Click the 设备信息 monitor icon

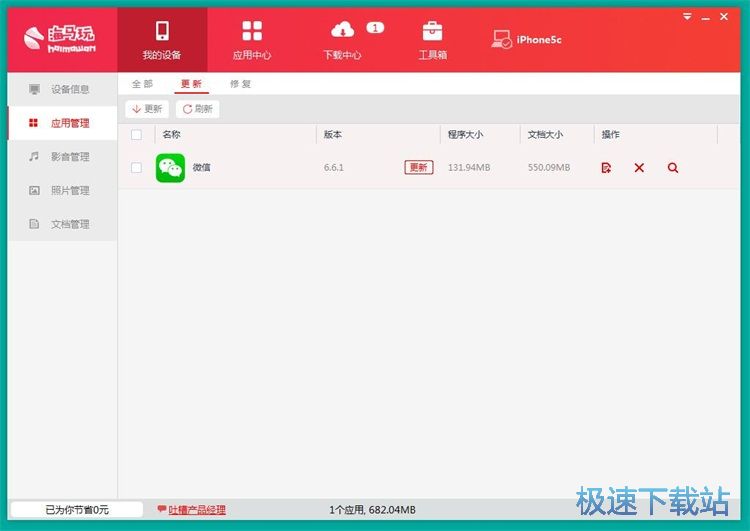click(x=34, y=89)
